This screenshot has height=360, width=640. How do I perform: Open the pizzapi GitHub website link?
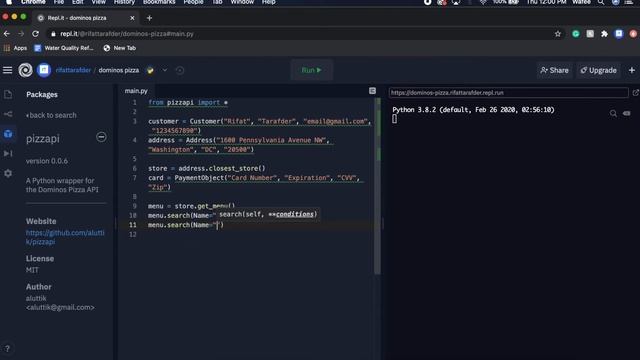(x=65, y=237)
